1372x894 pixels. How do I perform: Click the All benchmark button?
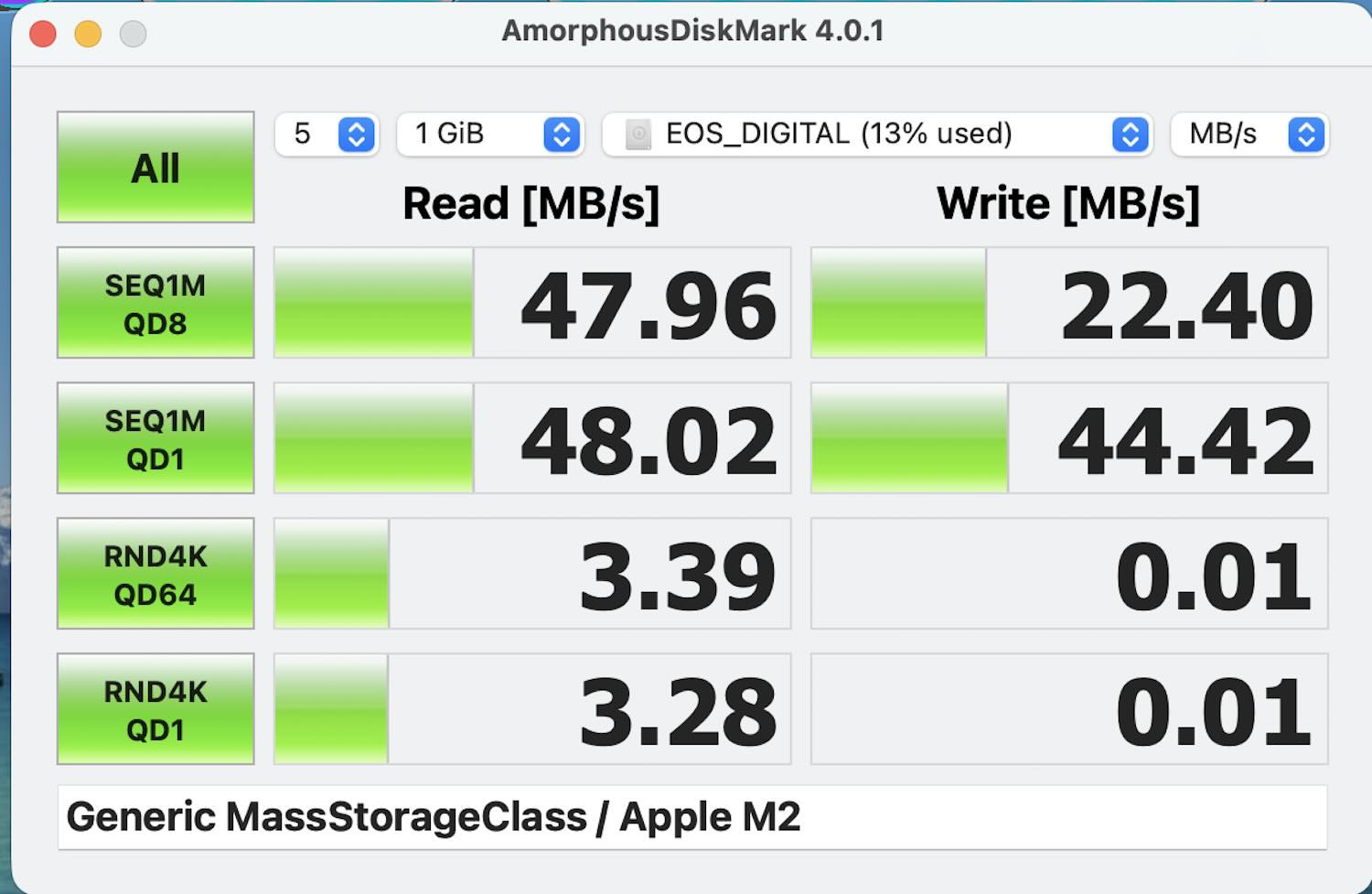pos(155,167)
